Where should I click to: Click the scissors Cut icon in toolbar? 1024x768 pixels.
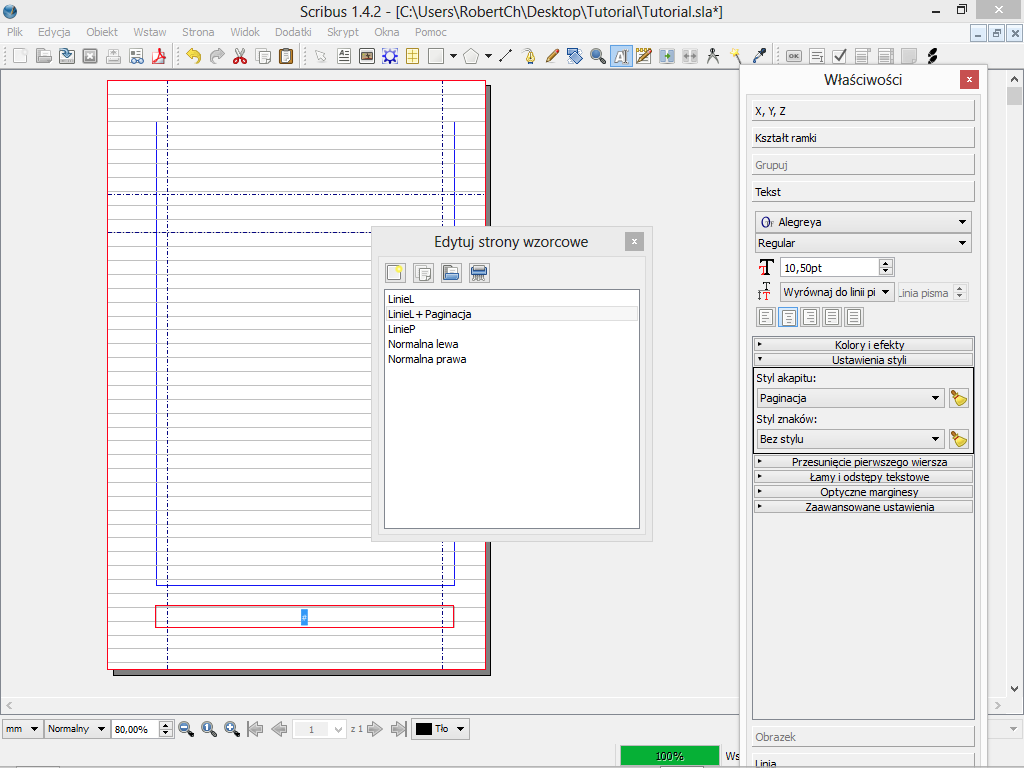[240, 56]
